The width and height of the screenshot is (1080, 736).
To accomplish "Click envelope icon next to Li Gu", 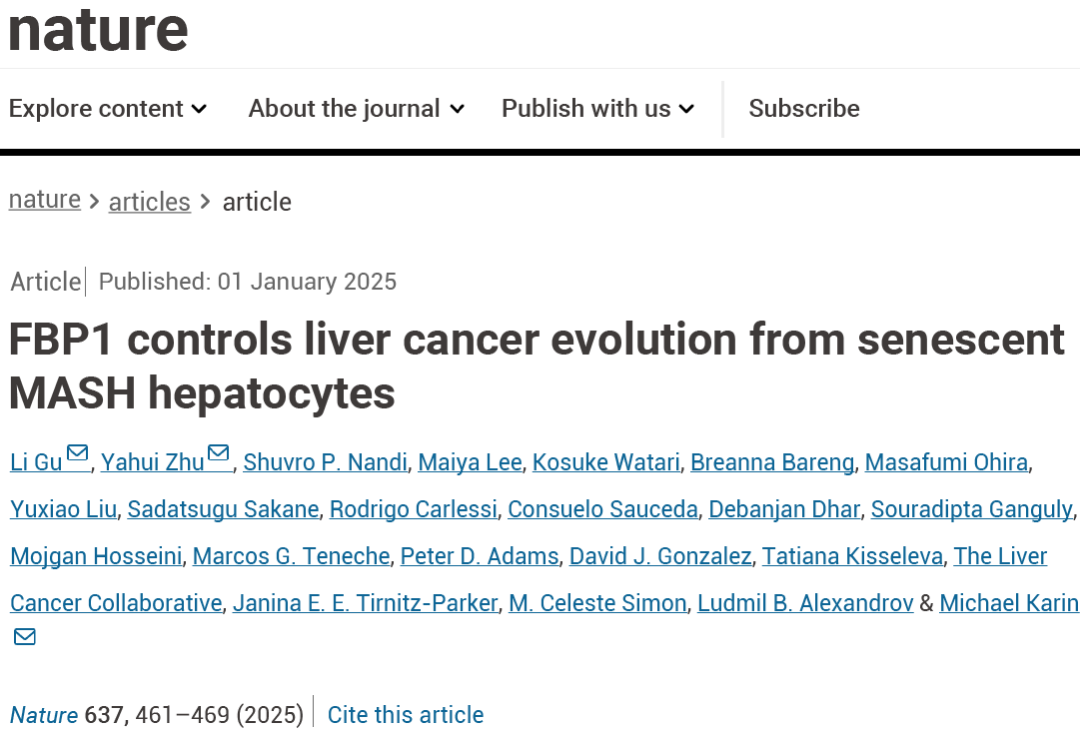I will tap(78, 454).
